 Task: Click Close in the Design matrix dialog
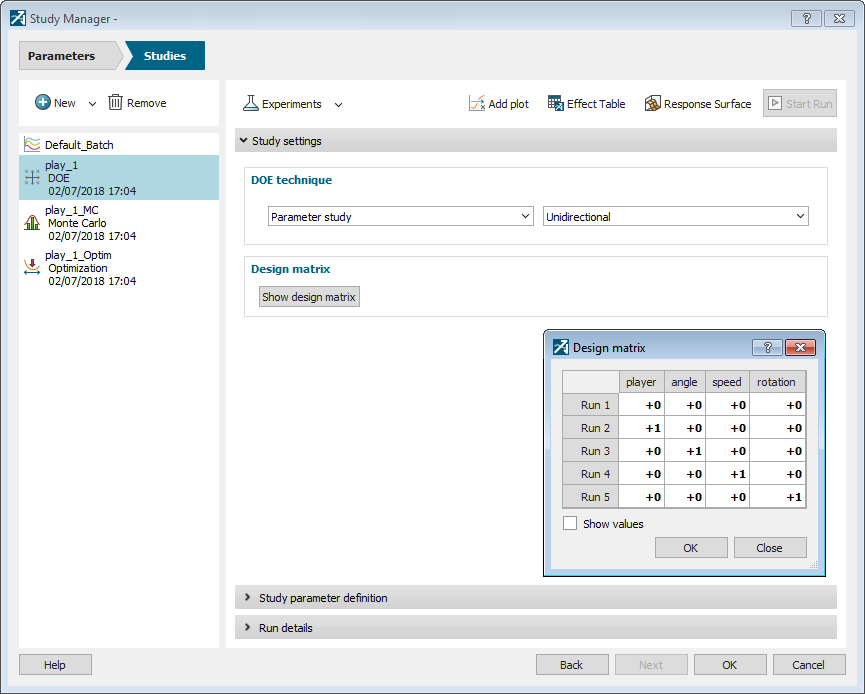pos(770,547)
